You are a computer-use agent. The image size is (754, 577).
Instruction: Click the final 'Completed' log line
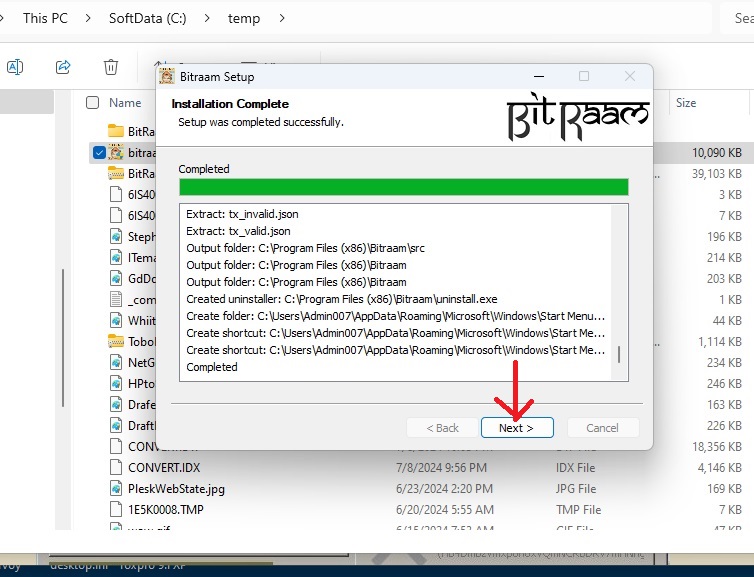click(212, 367)
